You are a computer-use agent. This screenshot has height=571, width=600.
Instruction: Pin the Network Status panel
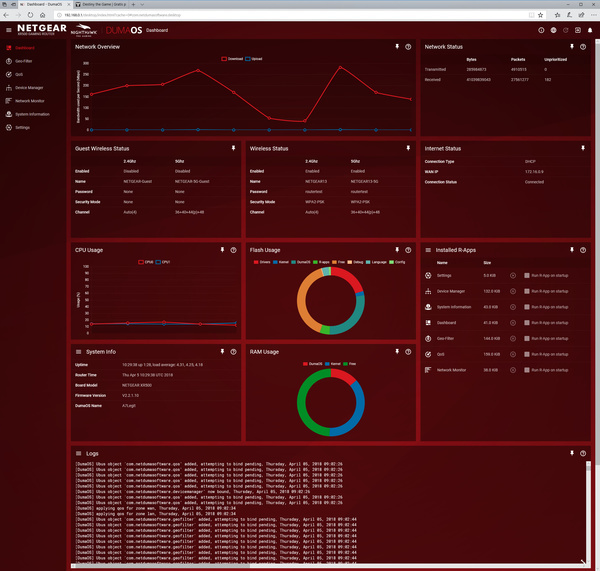(572, 47)
